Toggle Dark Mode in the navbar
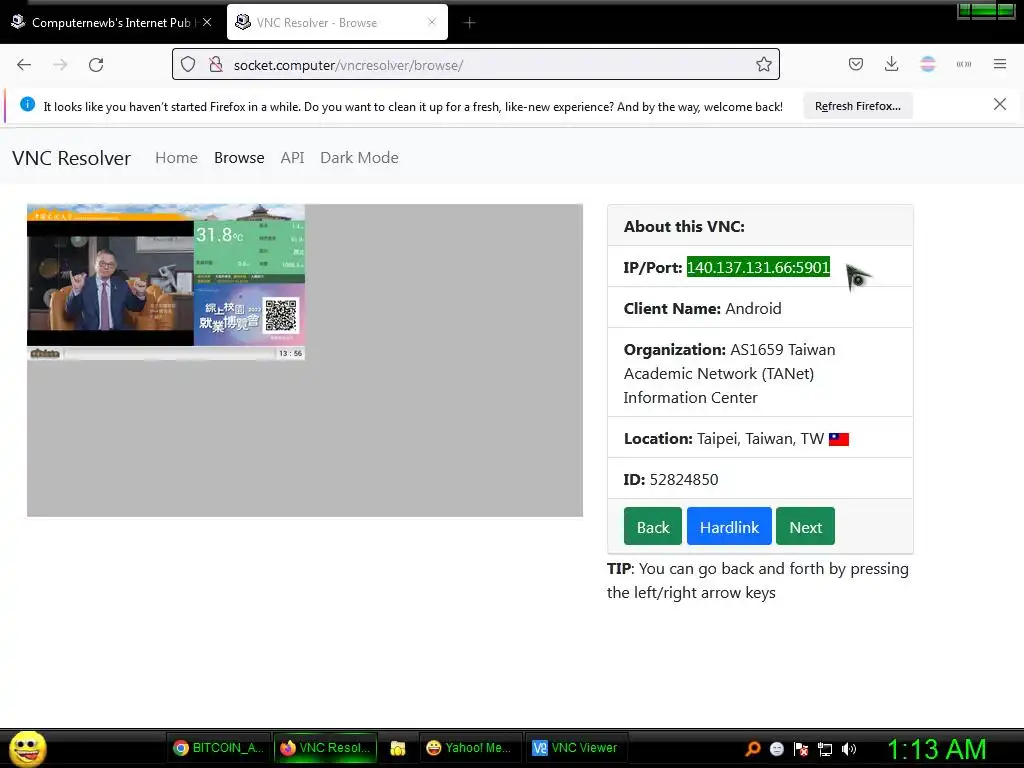 click(x=359, y=158)
